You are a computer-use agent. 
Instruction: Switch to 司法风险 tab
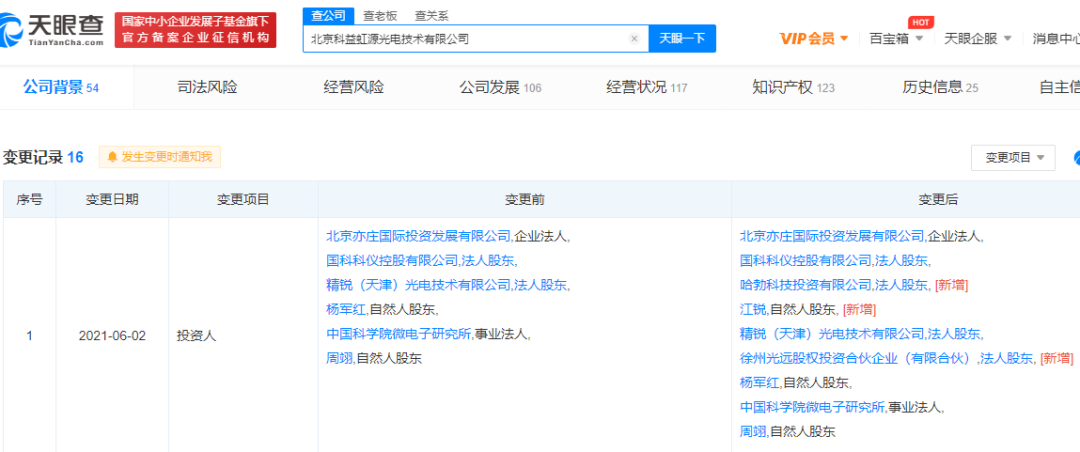coord(207,88)
